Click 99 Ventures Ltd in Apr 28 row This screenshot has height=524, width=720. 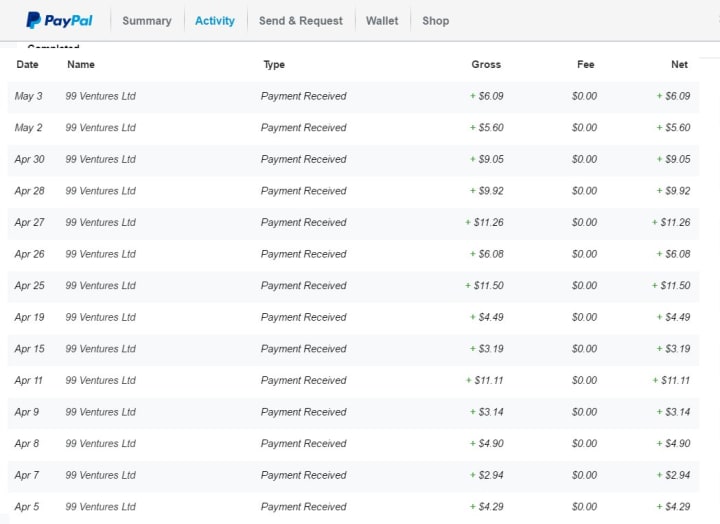(101, 191)
